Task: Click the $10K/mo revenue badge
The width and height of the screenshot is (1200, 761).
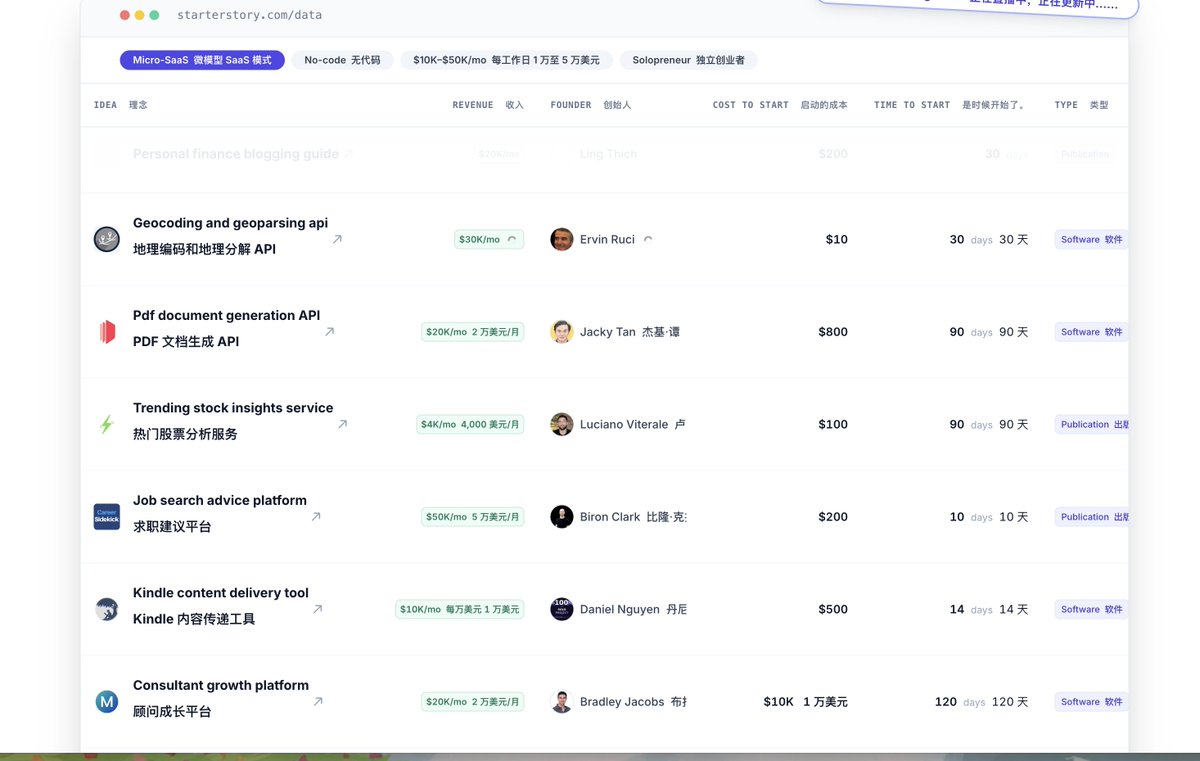Action: pos(460,609)
